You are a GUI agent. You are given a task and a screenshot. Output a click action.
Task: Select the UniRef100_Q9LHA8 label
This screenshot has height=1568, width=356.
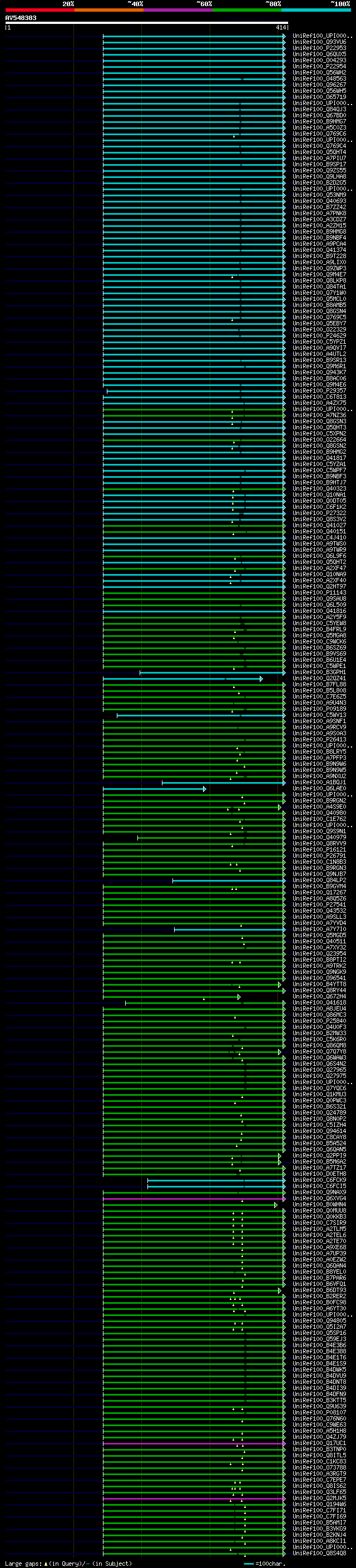(x=319, y=176)
